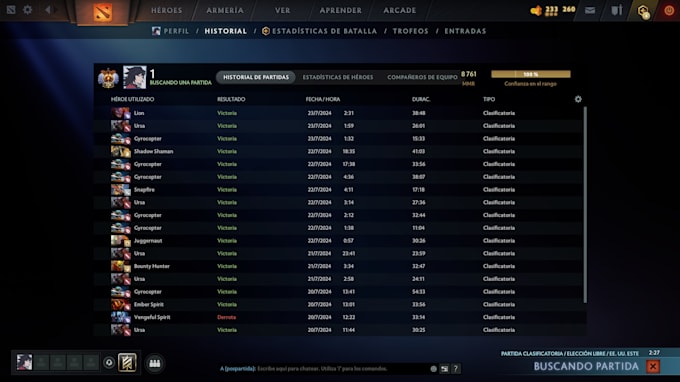This screenshot has height=382, width=680.
Task: Switch to the Entradas tab
Action: point(465,31)
